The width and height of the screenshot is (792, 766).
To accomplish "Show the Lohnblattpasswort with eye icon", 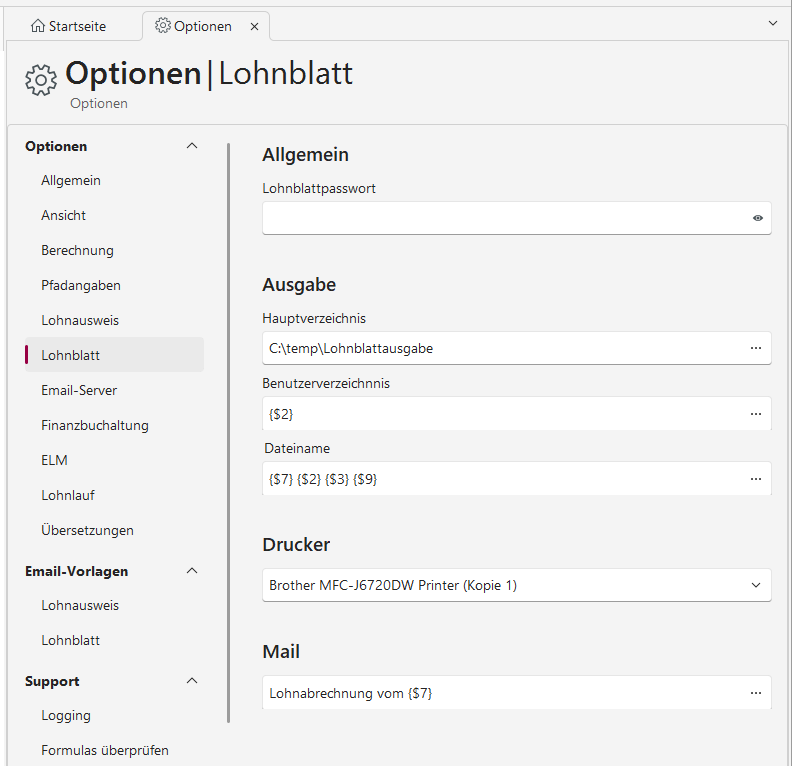I will [x=758, y=218].
